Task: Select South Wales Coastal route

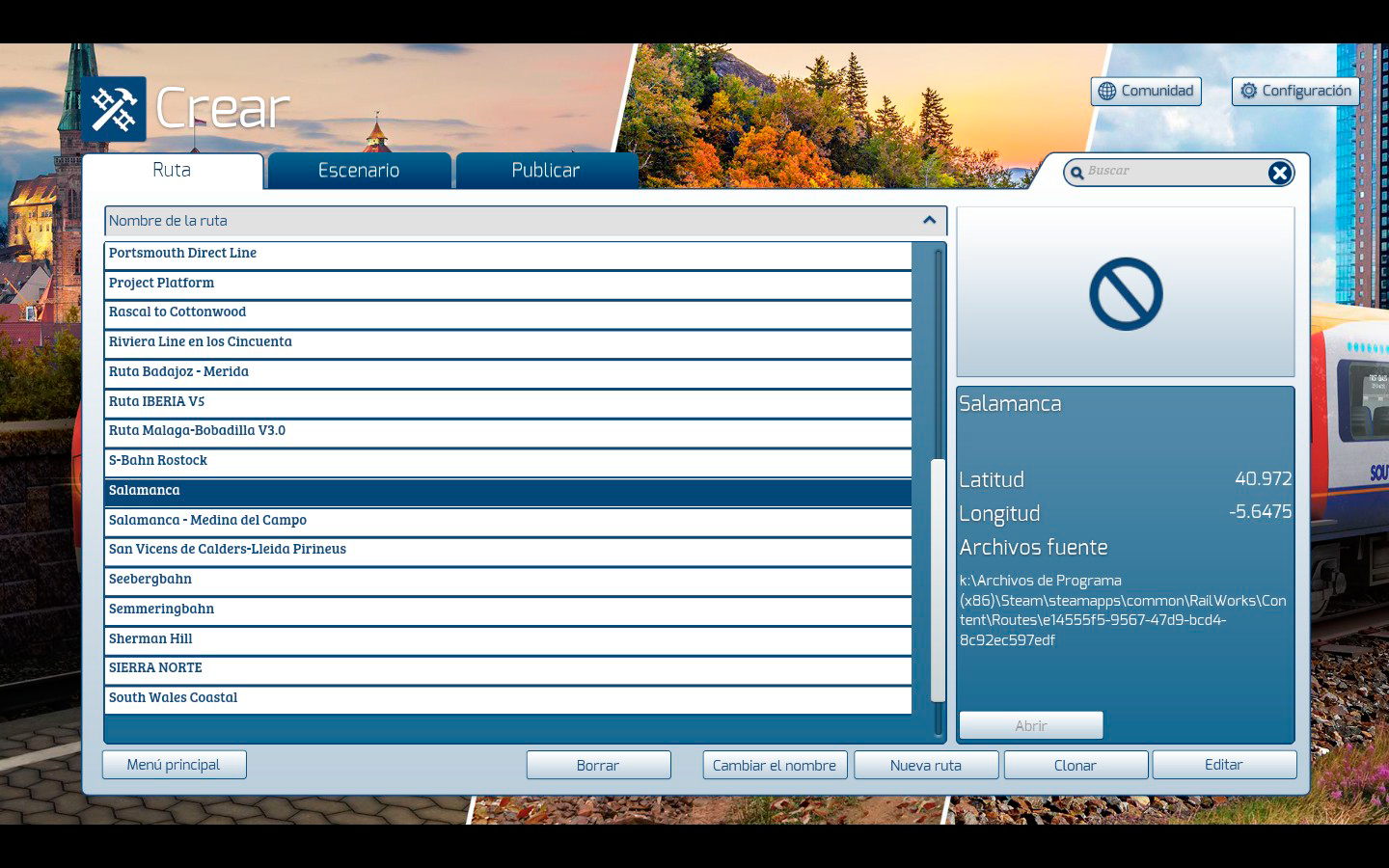Action: coord(508,698)
